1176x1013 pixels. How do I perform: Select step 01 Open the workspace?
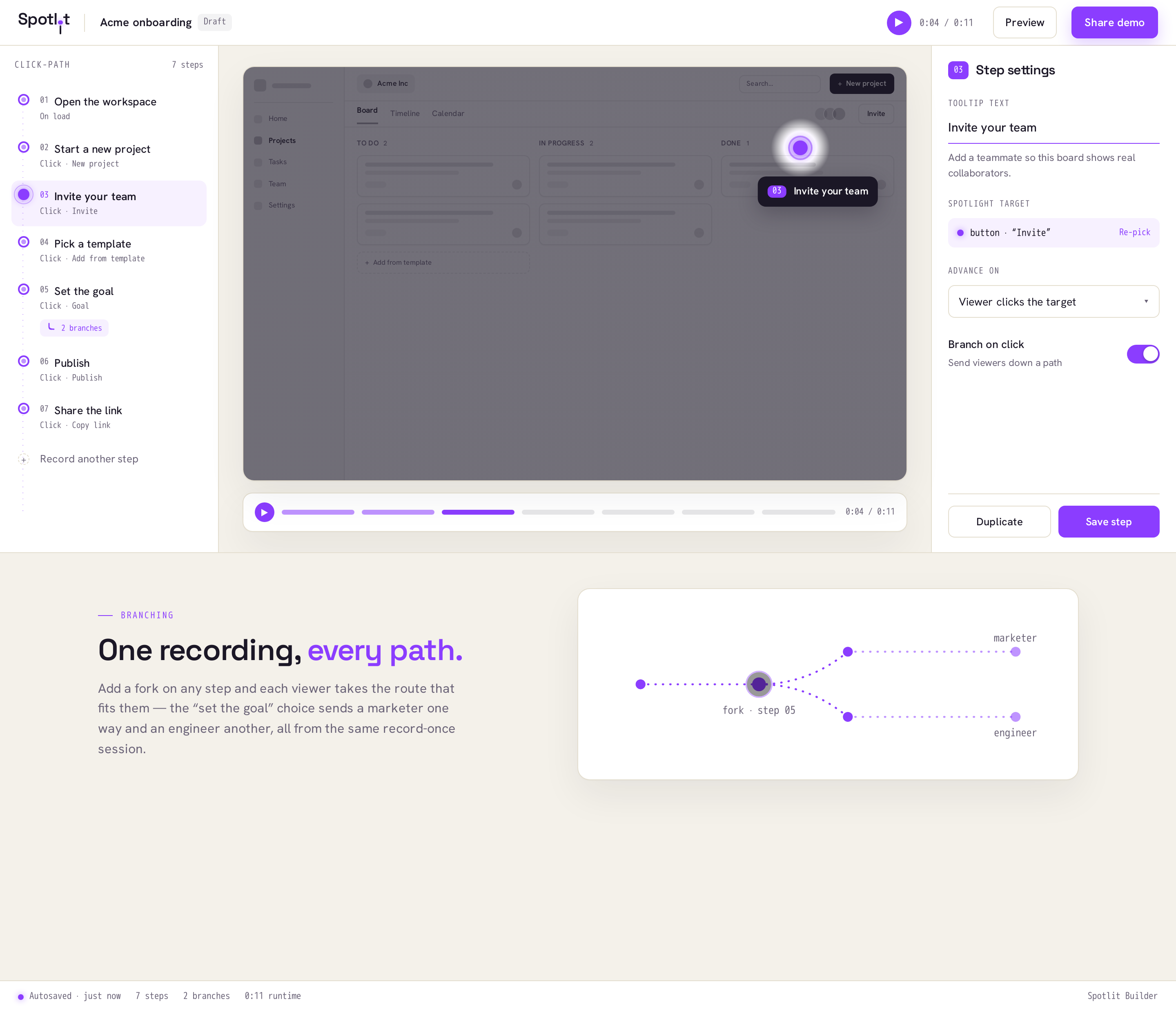(109, 109)
